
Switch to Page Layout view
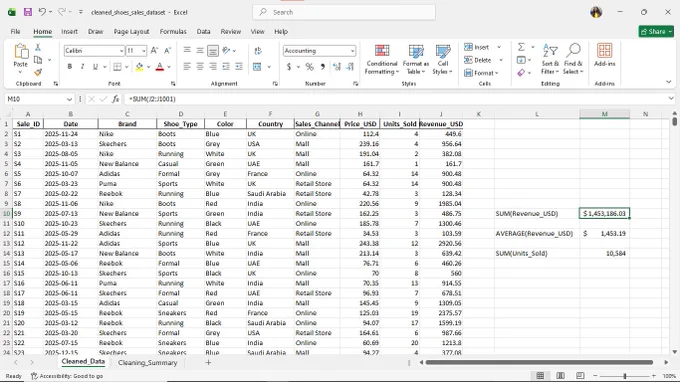pyautogui.click(x=560, y=375)
